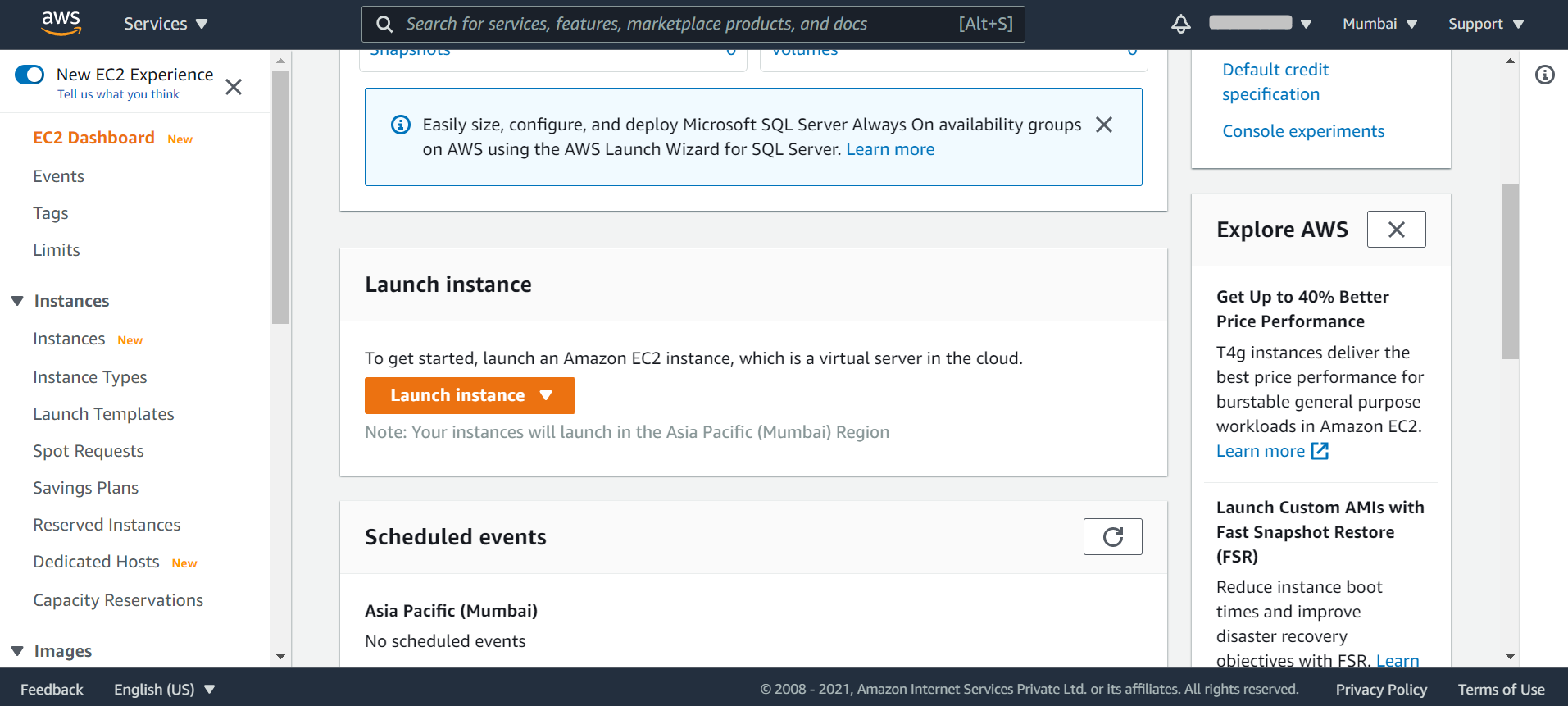Open Savings Plans in sidebar

[86, 488]
